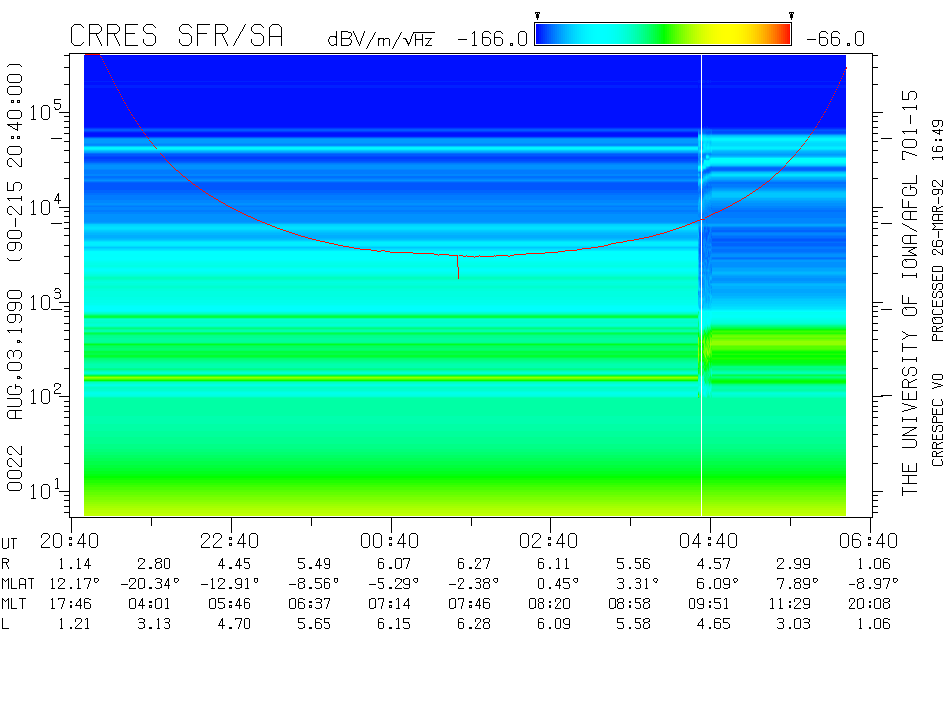Click the dBV/m/√Hz units label
The image size is (945, 720).
(x=380, y=40)
